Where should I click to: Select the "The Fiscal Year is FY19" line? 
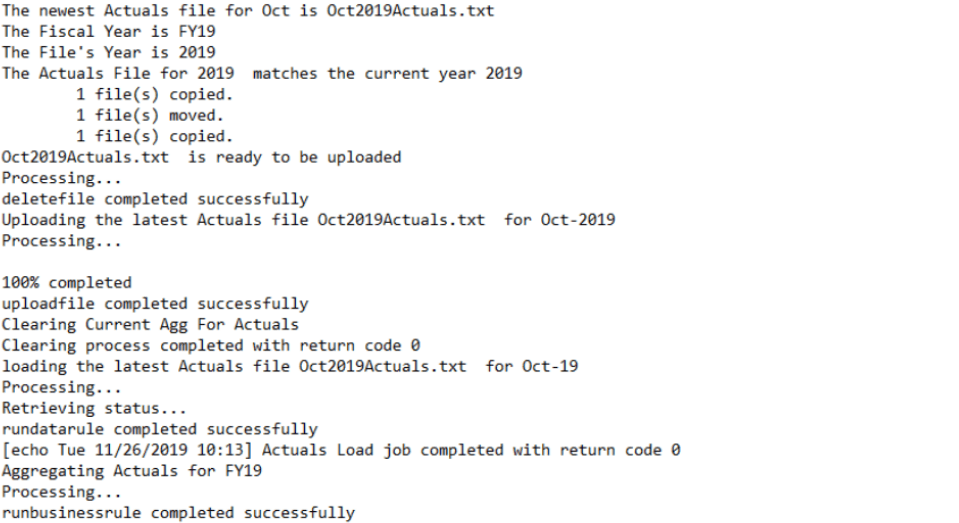click(x=94, y=32)
